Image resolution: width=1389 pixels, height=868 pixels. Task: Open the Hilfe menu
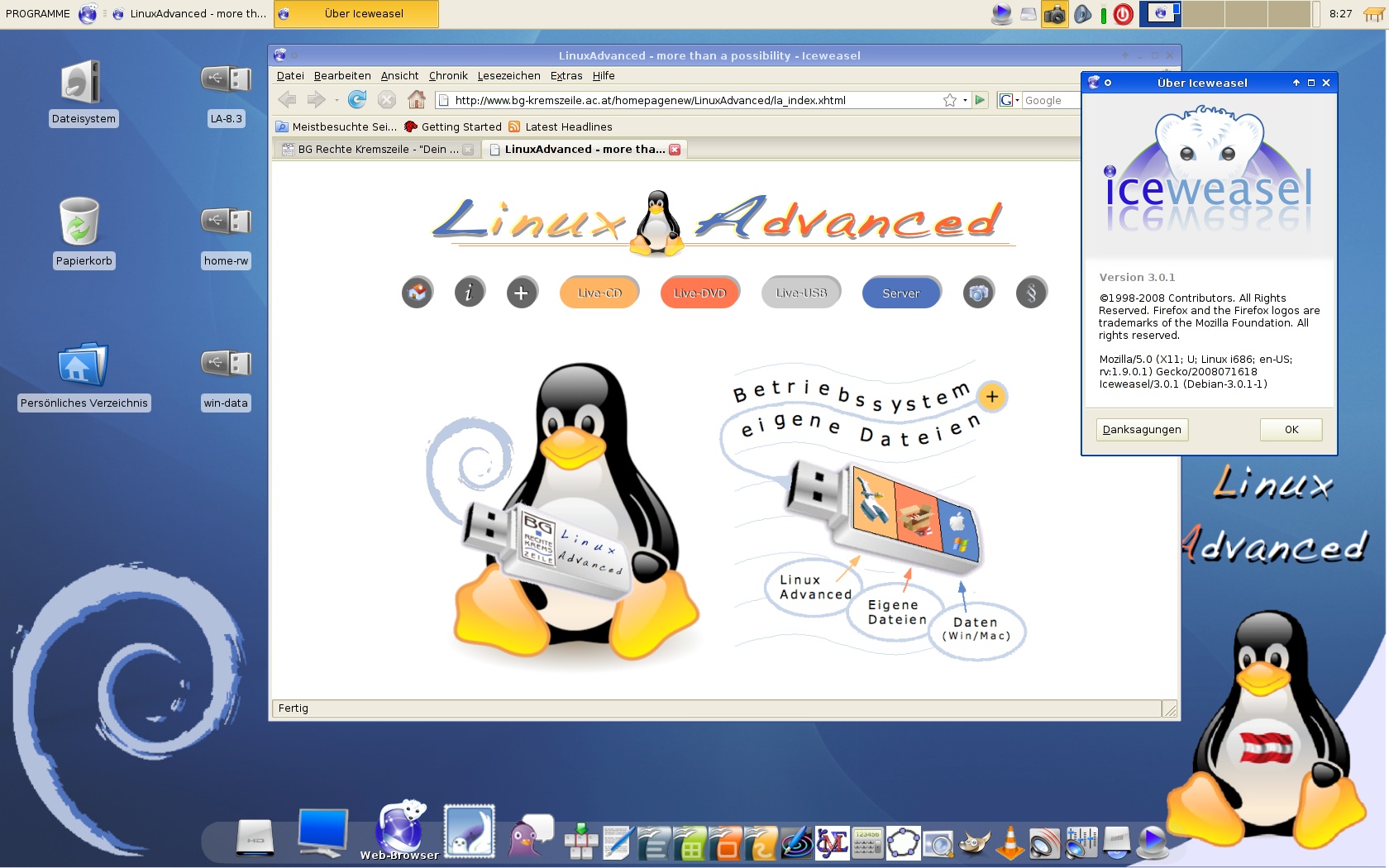[x=604, y=75]
